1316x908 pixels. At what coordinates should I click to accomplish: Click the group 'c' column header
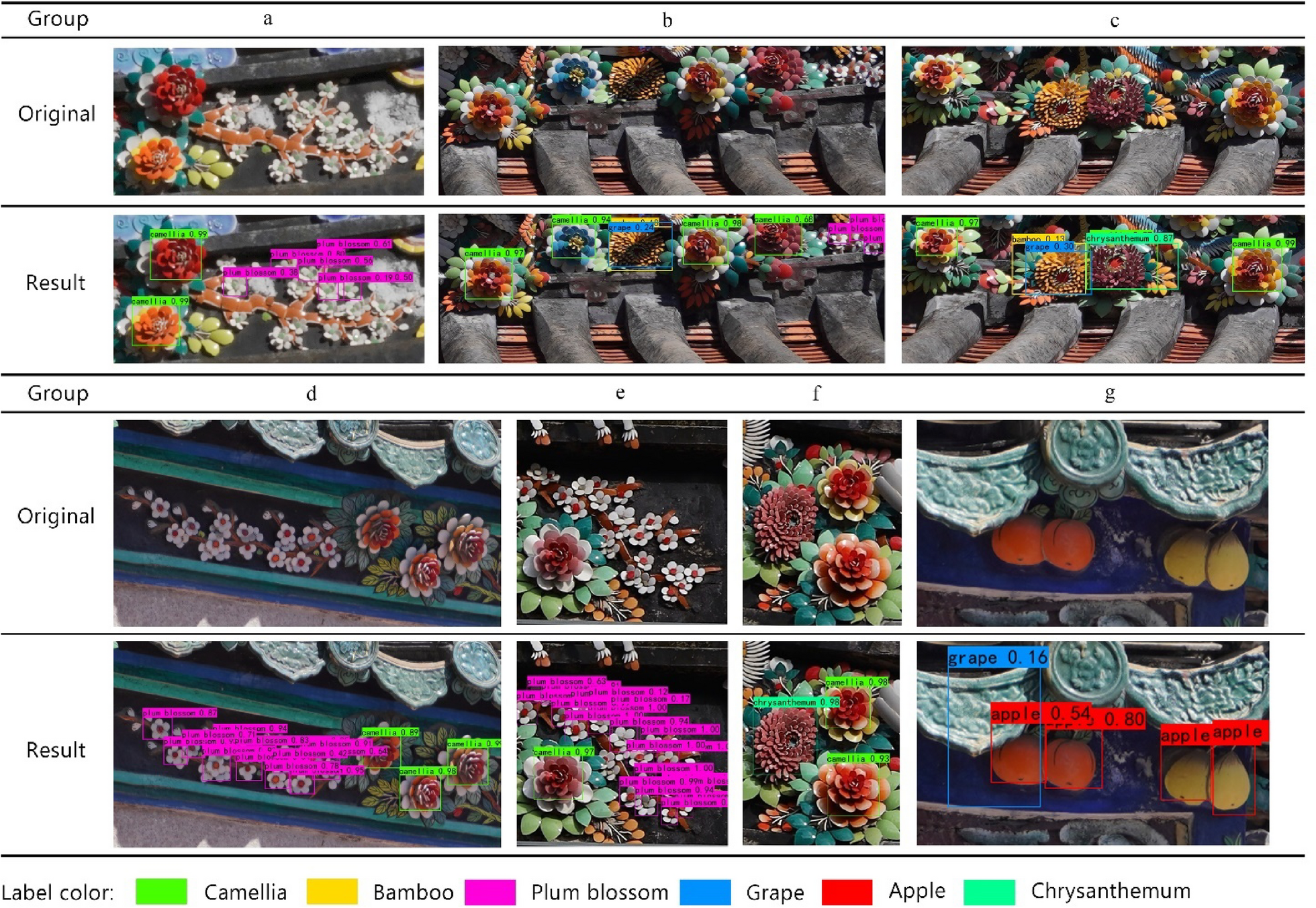[1114, 21]
